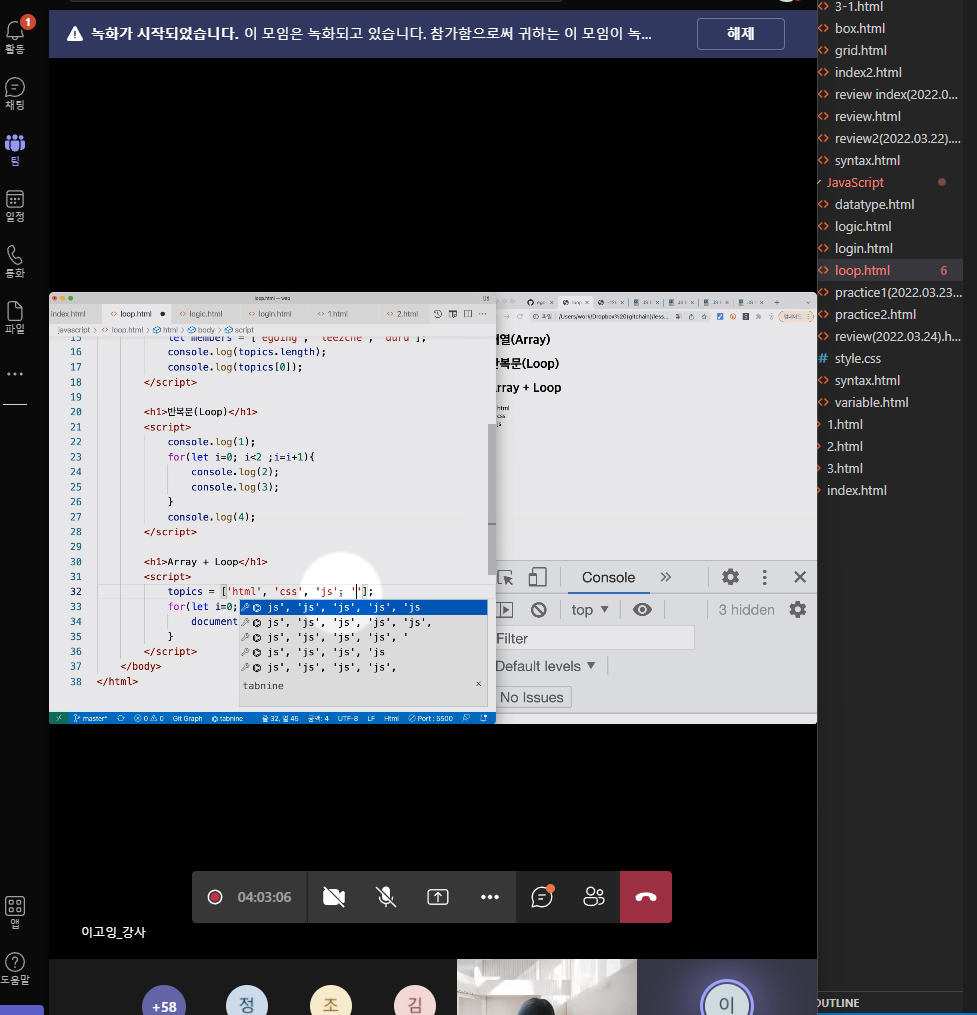Image resolution: width=977 pixels, height=1015 pixels.
Task: Select the 이 participant avatar
Action: coord(726,999)
